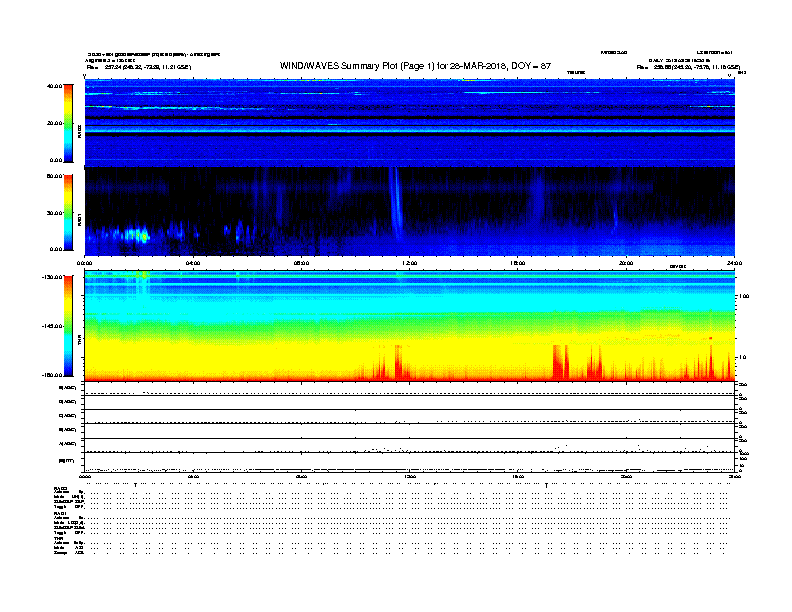Click the RAD2 spectrogram panel
The width and height of the screenshot is (792, 612).
(410, 123)
